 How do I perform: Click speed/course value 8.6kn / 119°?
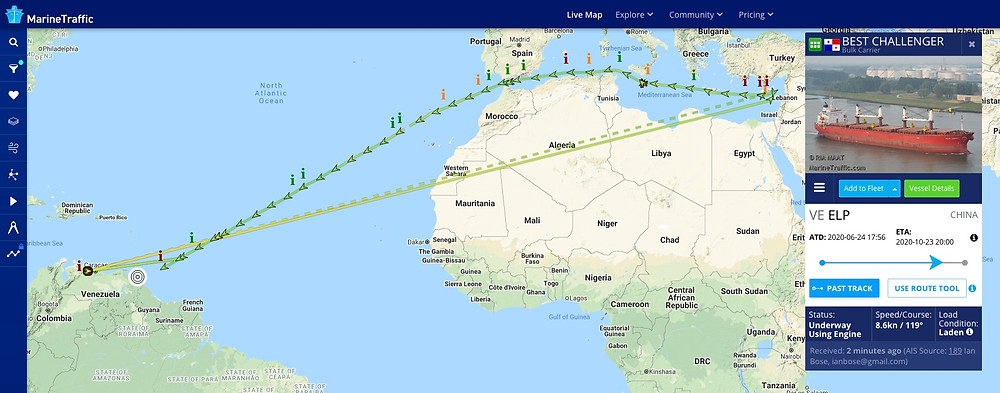click(x=899, y=325)
